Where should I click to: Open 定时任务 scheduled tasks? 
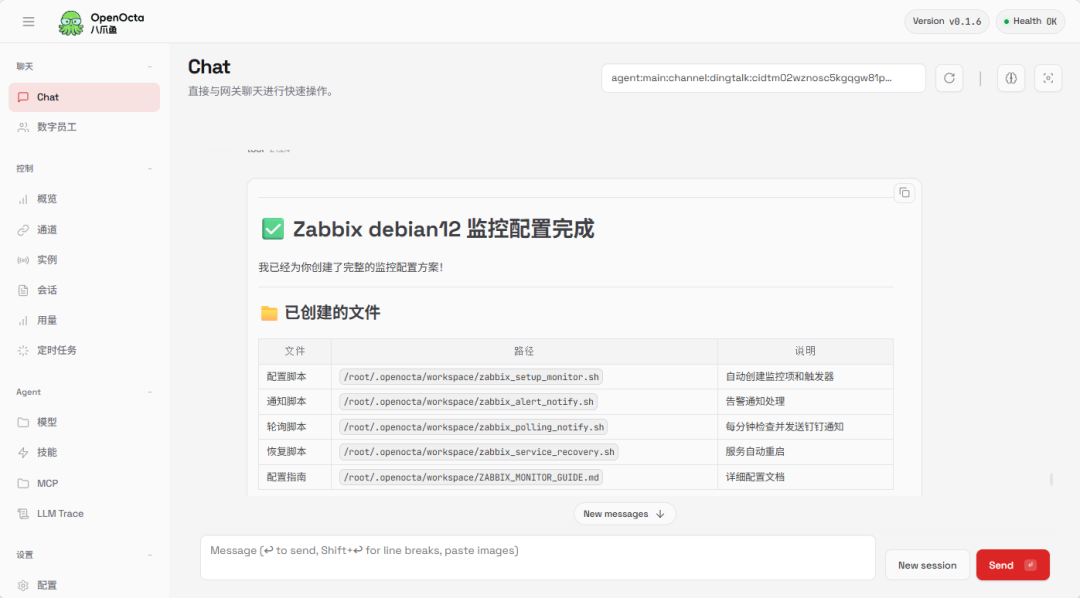(84, 351)
